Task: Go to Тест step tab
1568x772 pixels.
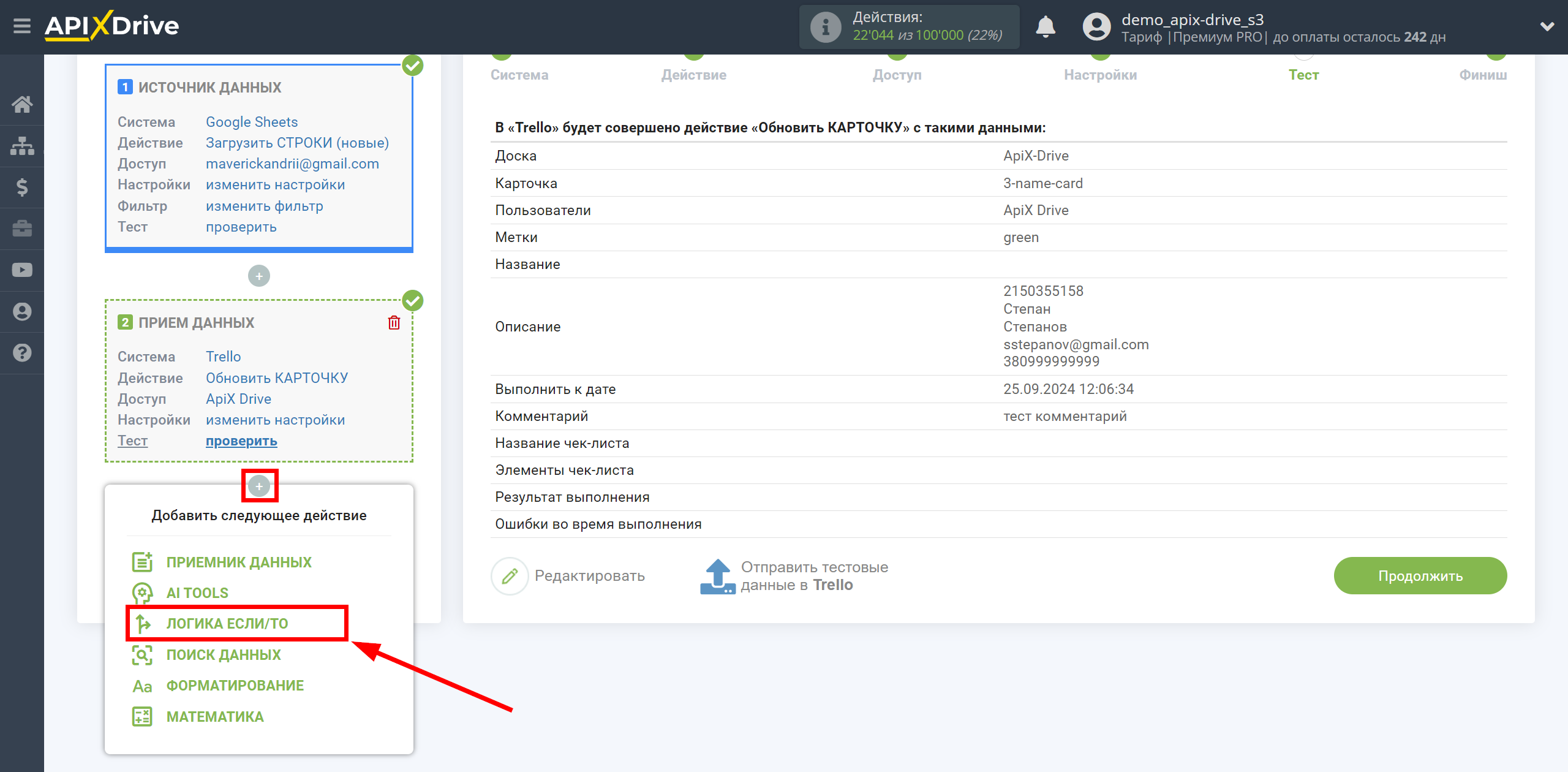Action: (x=1303, y=75)
